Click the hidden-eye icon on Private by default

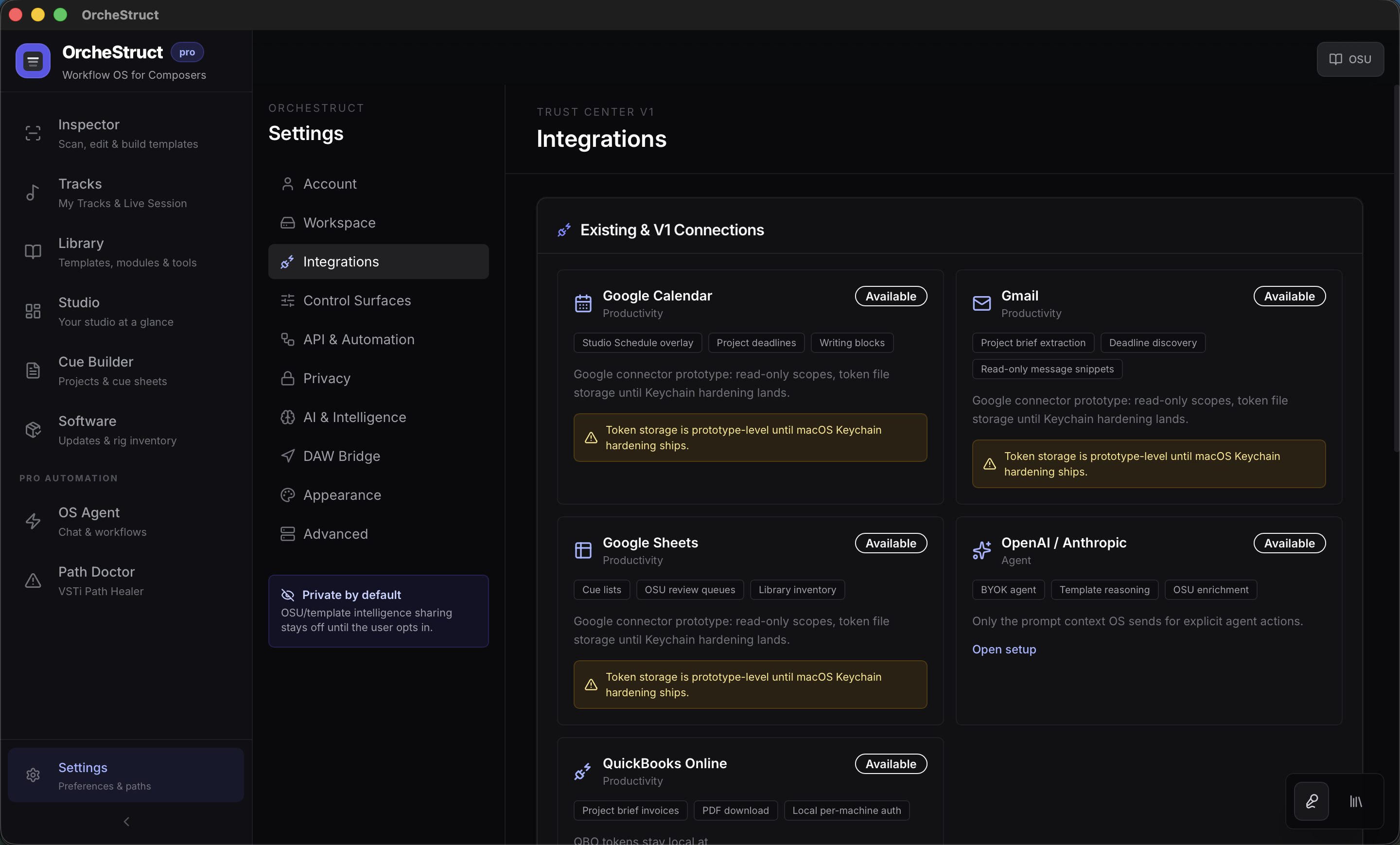click(x=287, y=595)
